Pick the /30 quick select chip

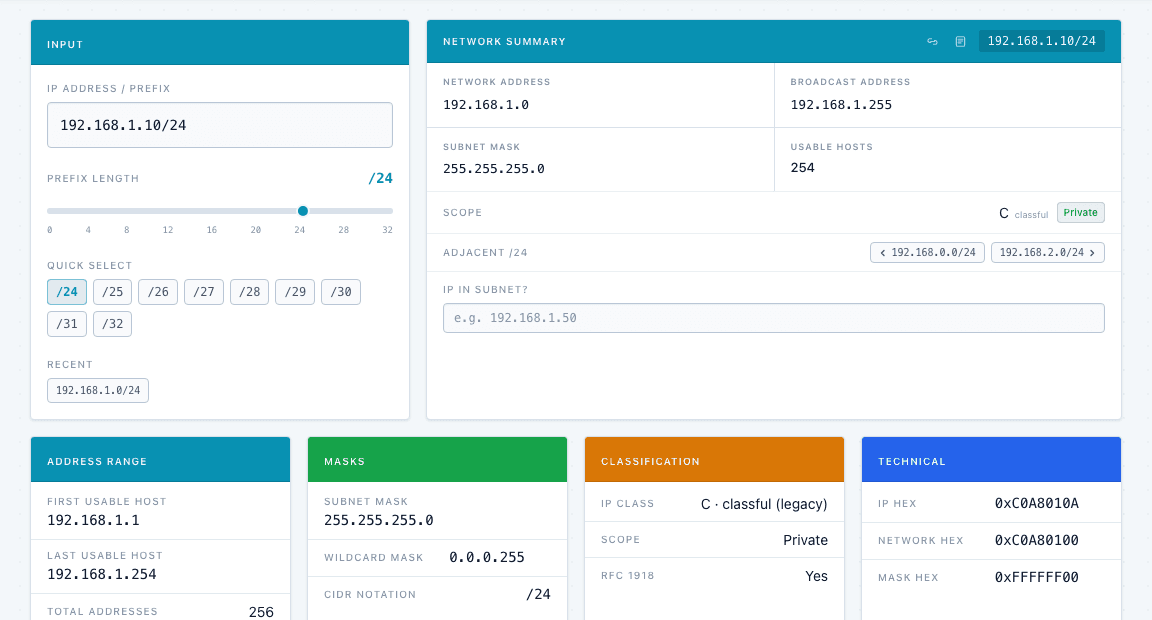point(341,292)
